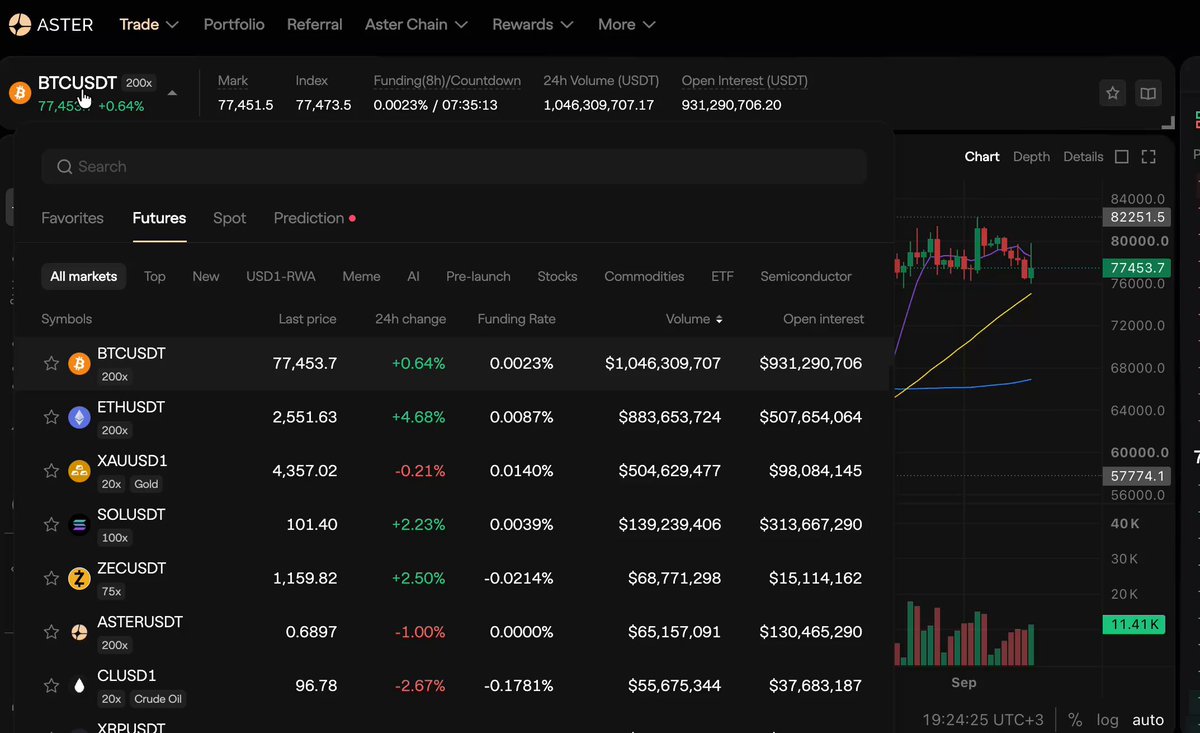The width and height of the screenshot is (1200, 733).
Task: Click the Bitcoin coin icon in BTCUSDT row
Action: (79, 364)
